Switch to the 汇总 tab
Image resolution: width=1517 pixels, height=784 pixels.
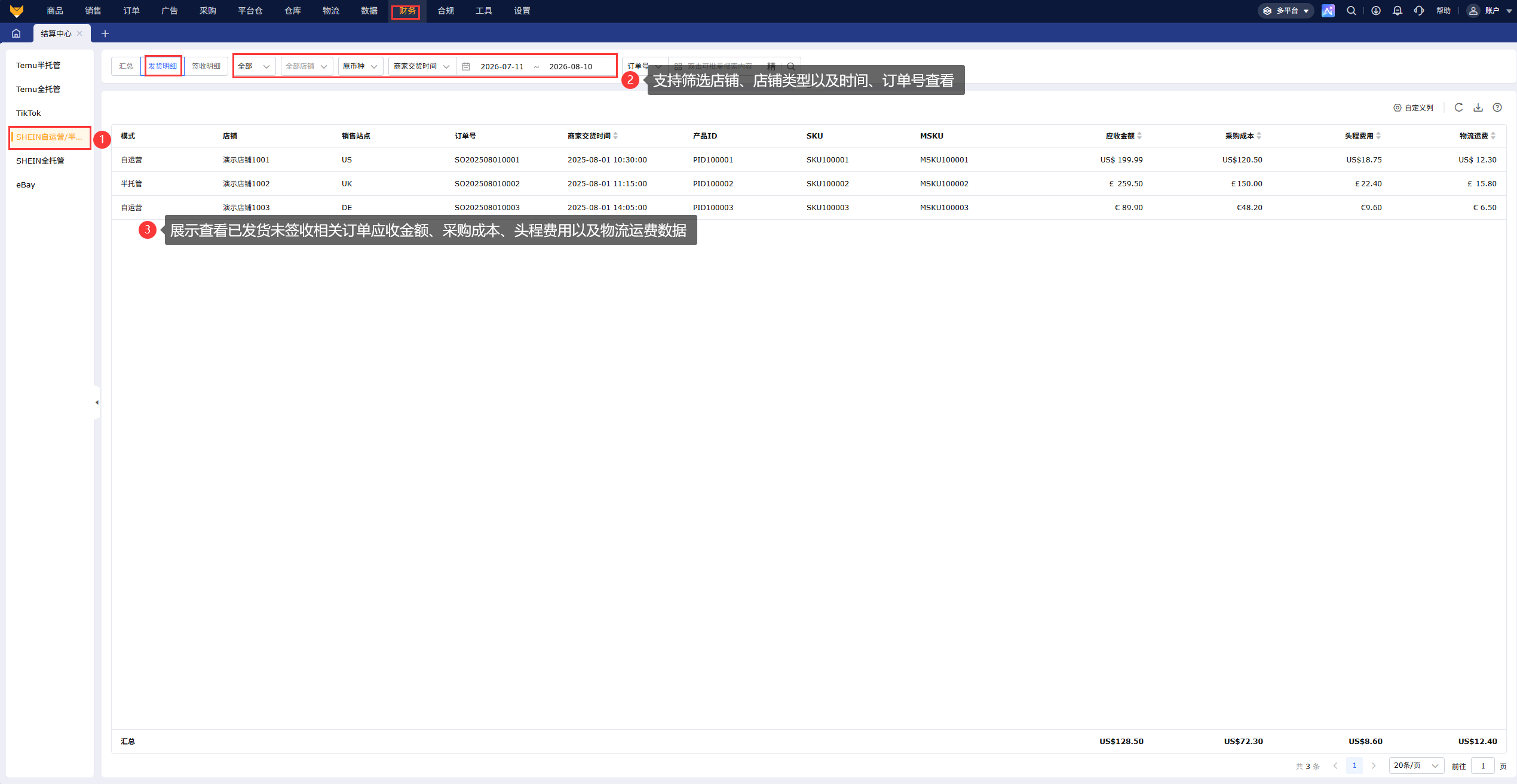pos(126,66)
